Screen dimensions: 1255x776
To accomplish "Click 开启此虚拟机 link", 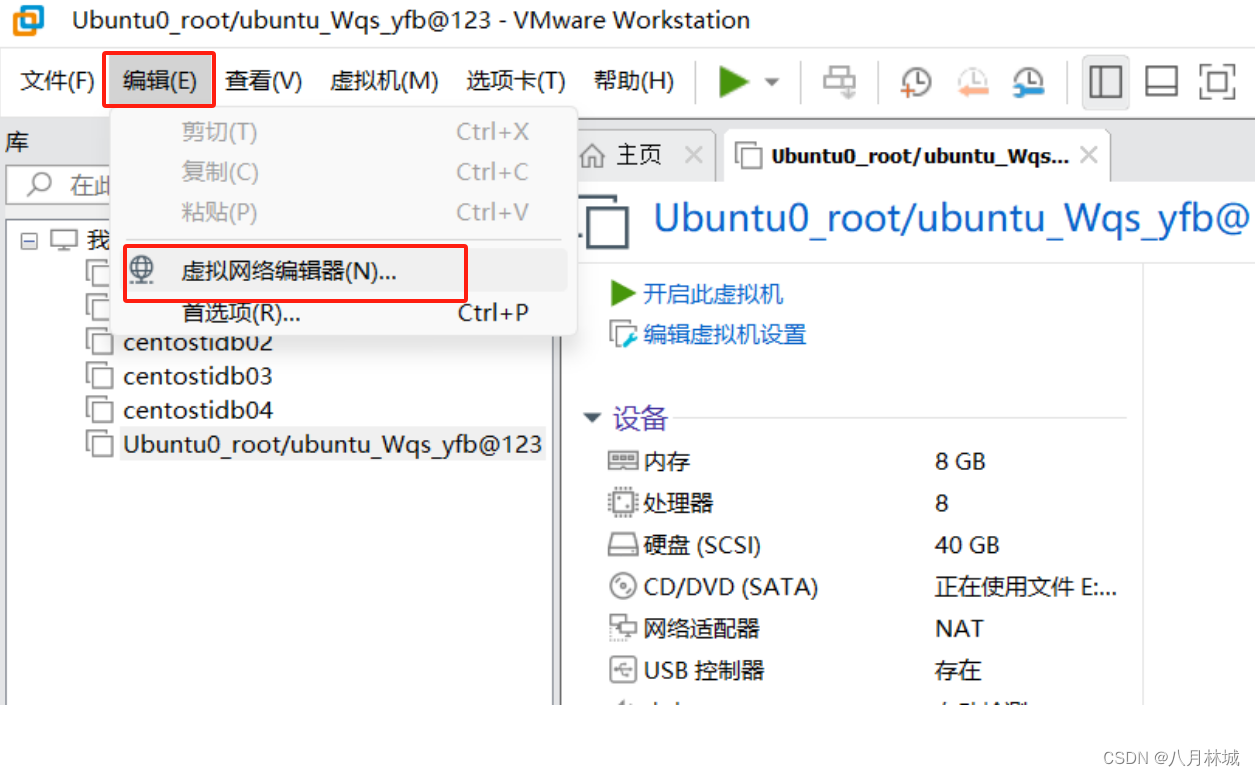I will click(713, 294).
